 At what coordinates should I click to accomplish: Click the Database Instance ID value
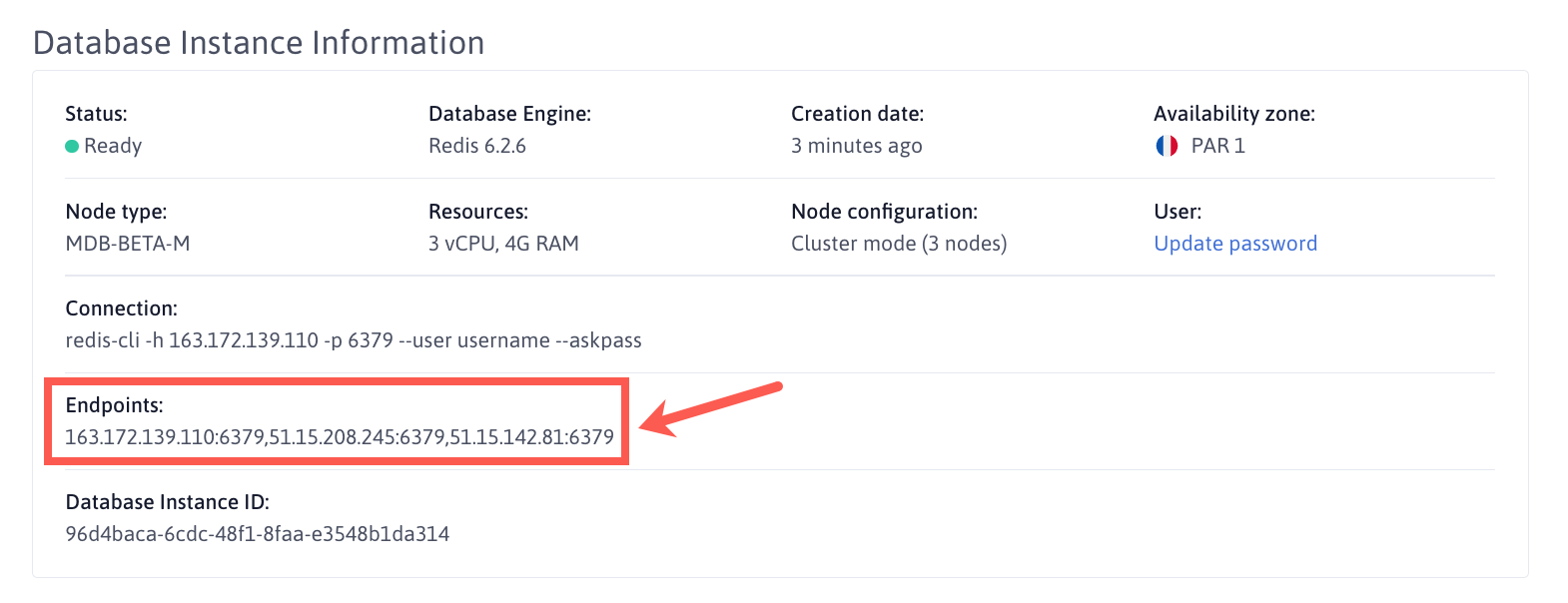coord(258,534)
